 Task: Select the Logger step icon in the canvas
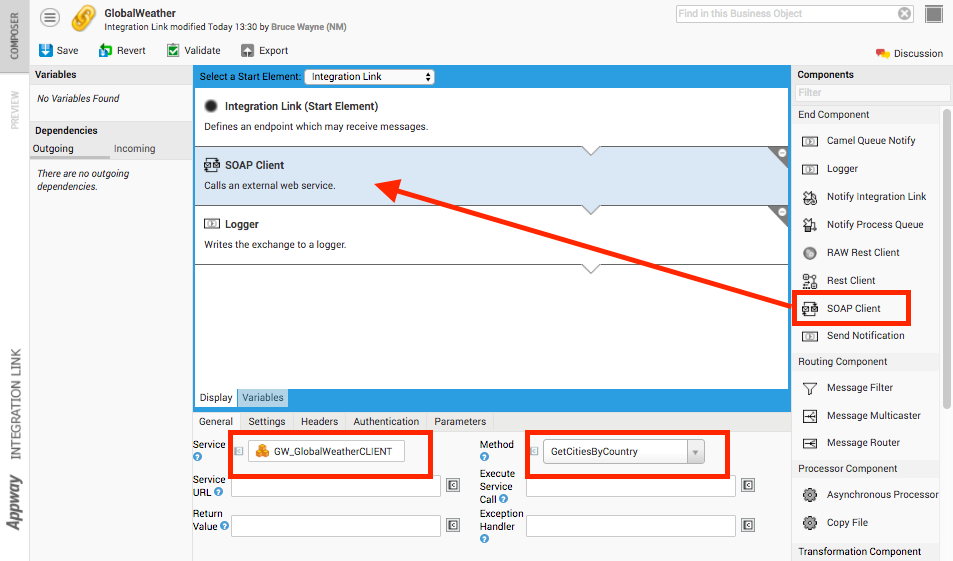point(212,224)
